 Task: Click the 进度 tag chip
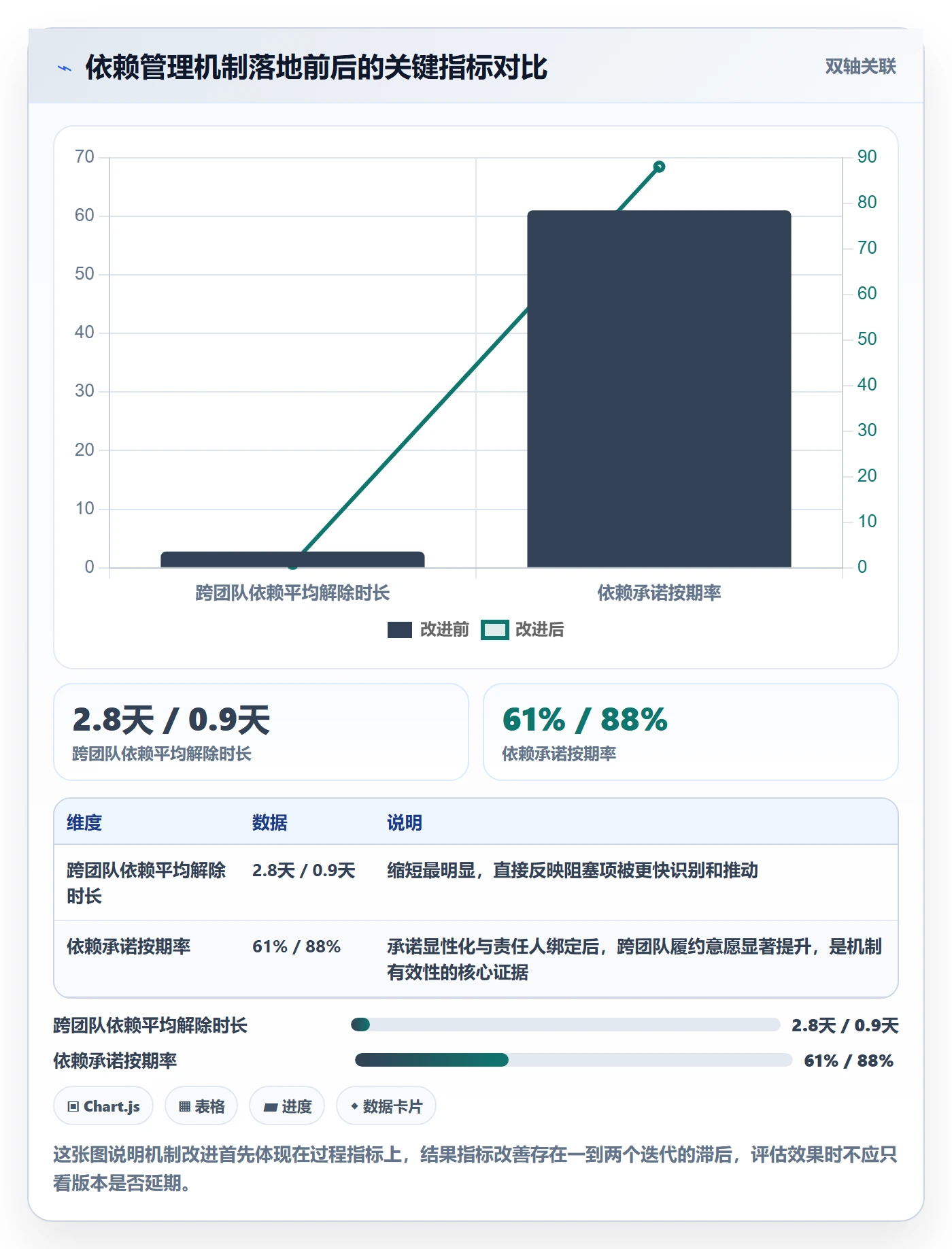tap(287, 1106)
